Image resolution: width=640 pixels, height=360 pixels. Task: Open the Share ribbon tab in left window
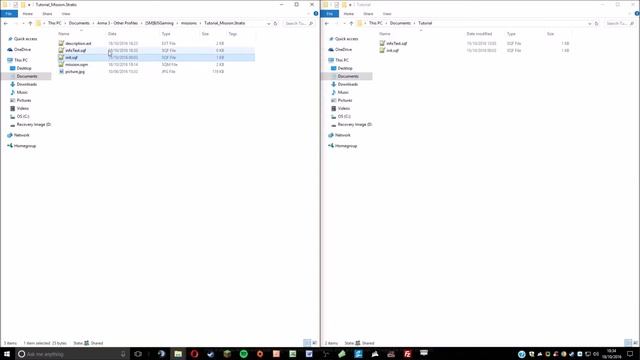pyautogui.click(x=47, y=14)
